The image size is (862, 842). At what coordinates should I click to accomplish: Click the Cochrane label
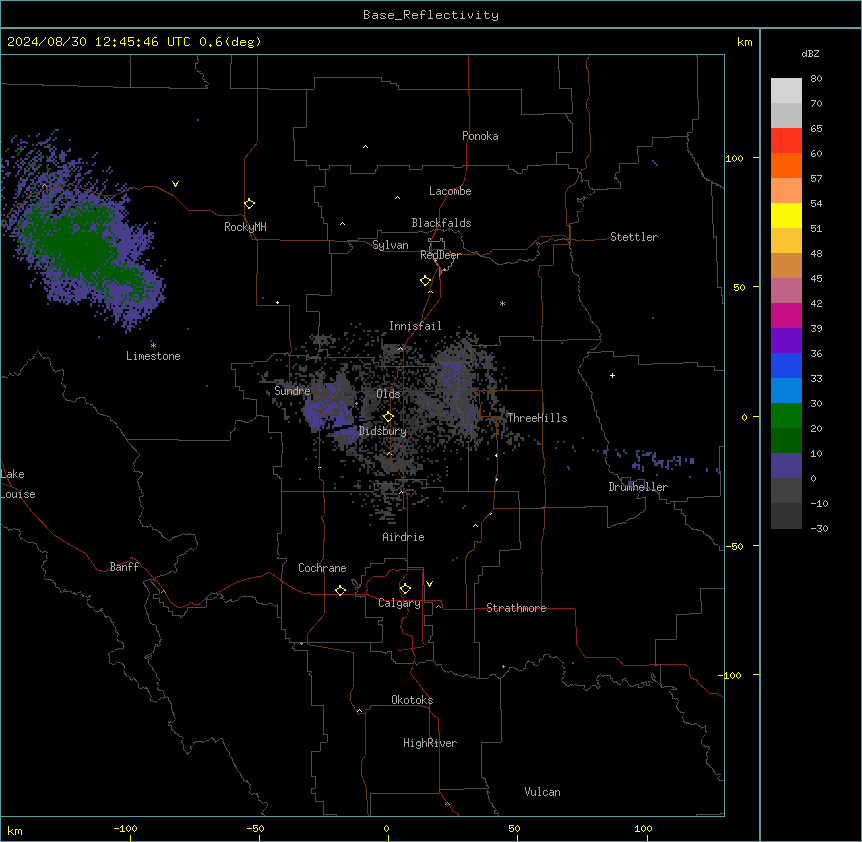click(x=322, y=568)
